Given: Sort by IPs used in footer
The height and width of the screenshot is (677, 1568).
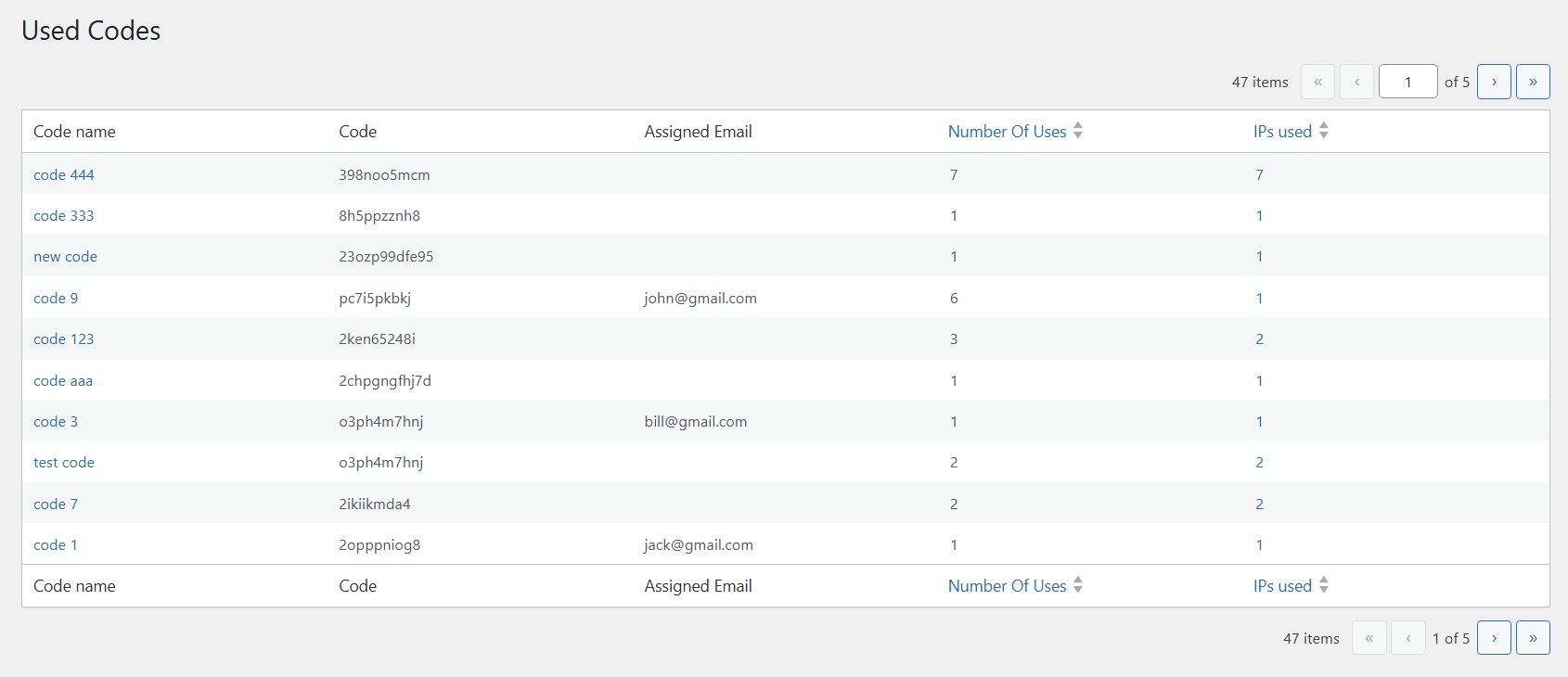Looking at the screenshot, I should pos(1282,586).
